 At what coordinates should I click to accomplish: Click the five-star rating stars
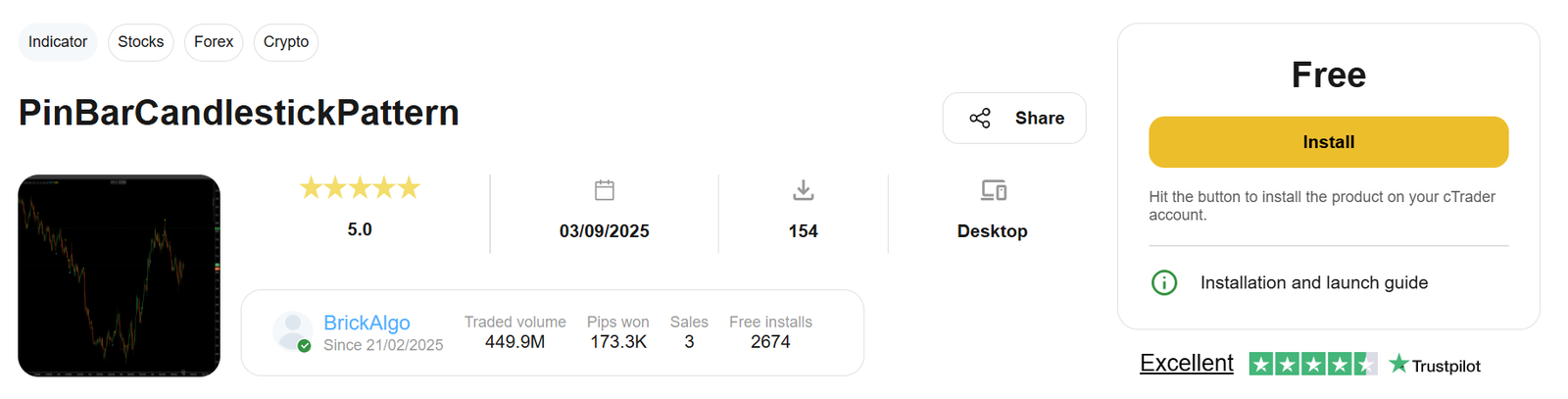(x=360, y=188)
